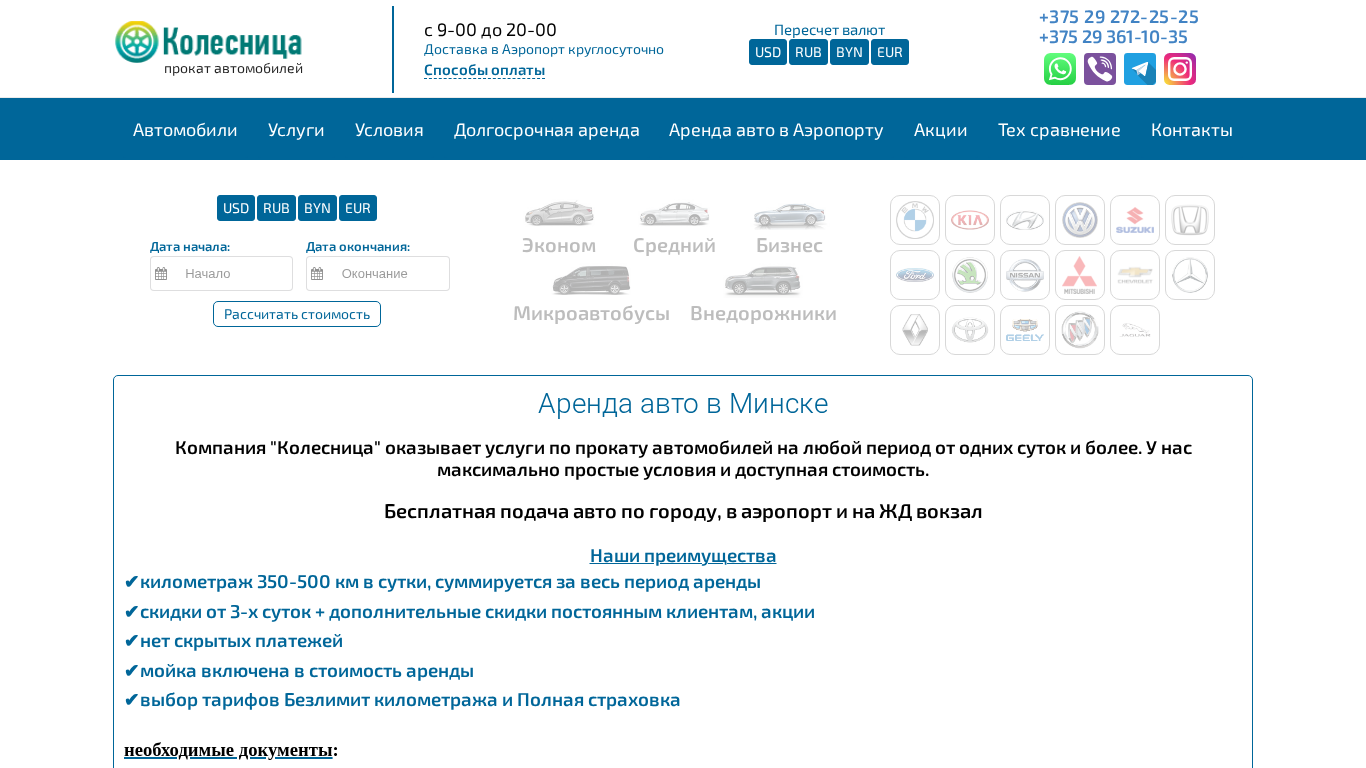1366x768 pixels.
Task: Visit the Instagram page icon
Action: click(1180, 69)
